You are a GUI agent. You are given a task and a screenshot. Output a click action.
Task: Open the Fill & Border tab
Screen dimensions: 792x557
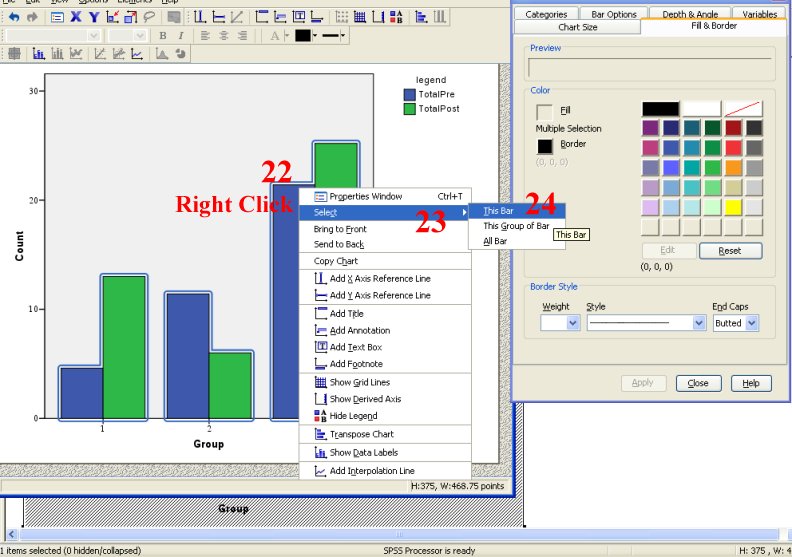click(713, 26)
